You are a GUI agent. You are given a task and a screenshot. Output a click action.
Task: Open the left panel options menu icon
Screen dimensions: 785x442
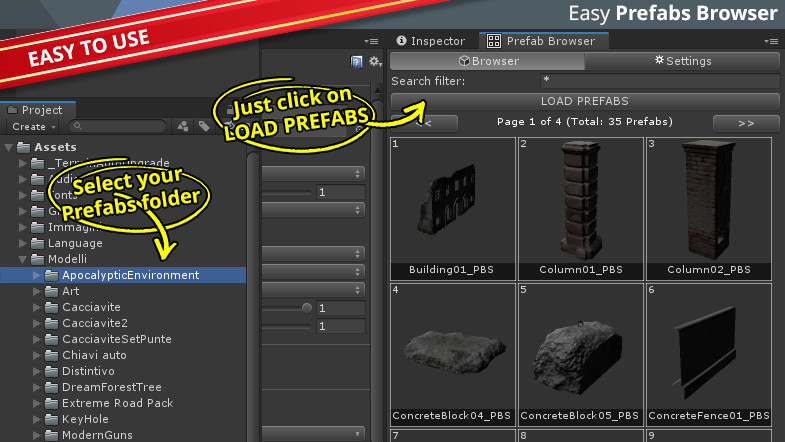click(371, 41)
